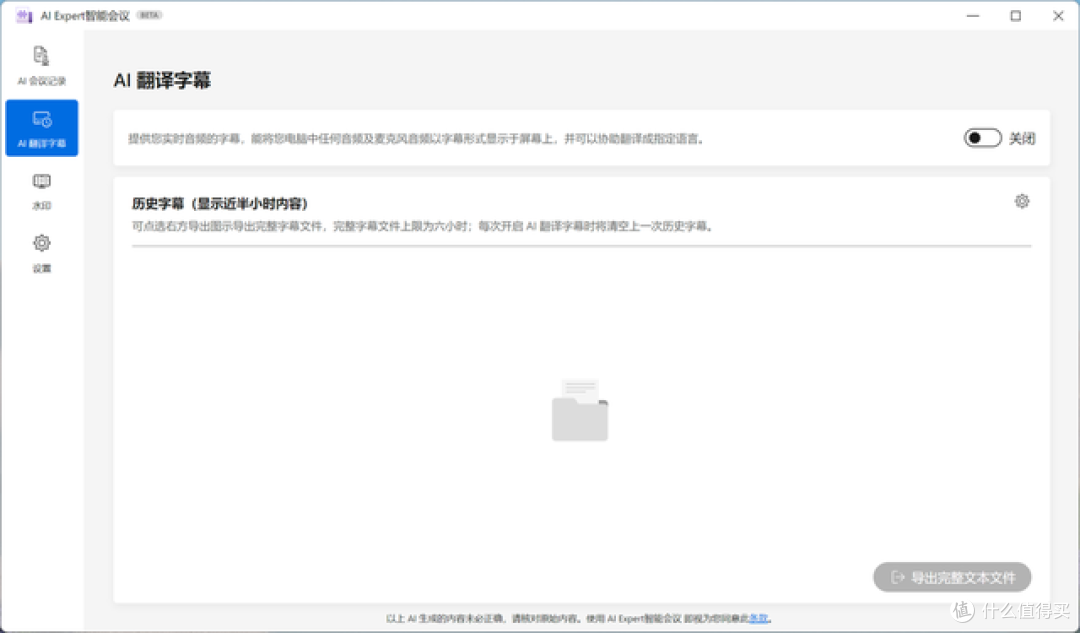Click the AI 翻译字幕 page heading
The width and height of the screenshot is (1080, 633).
coord(163,81)
